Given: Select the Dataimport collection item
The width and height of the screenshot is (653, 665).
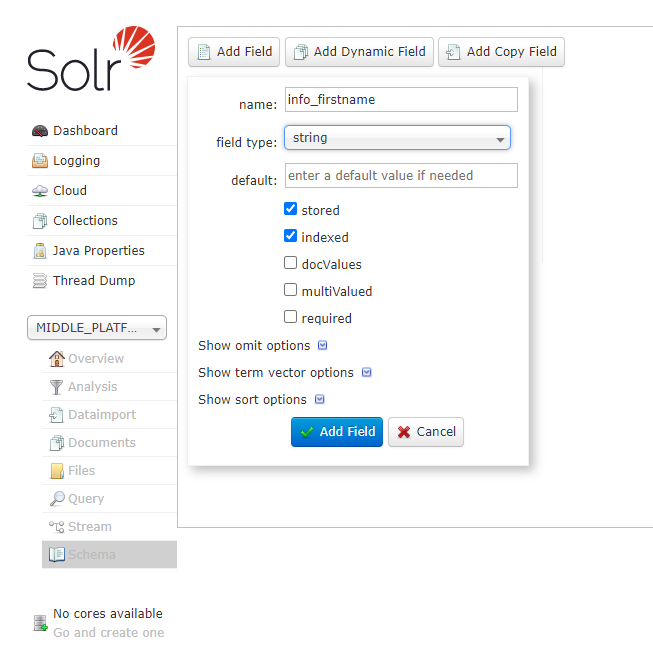Looking at the screenshot, I should pos(109,415).
